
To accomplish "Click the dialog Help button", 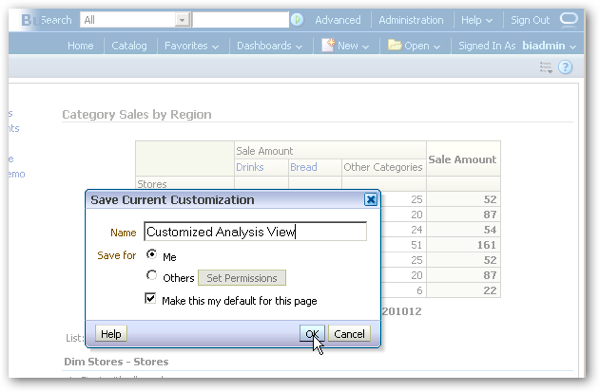I will pyautogui.click(x=111, y=334).
